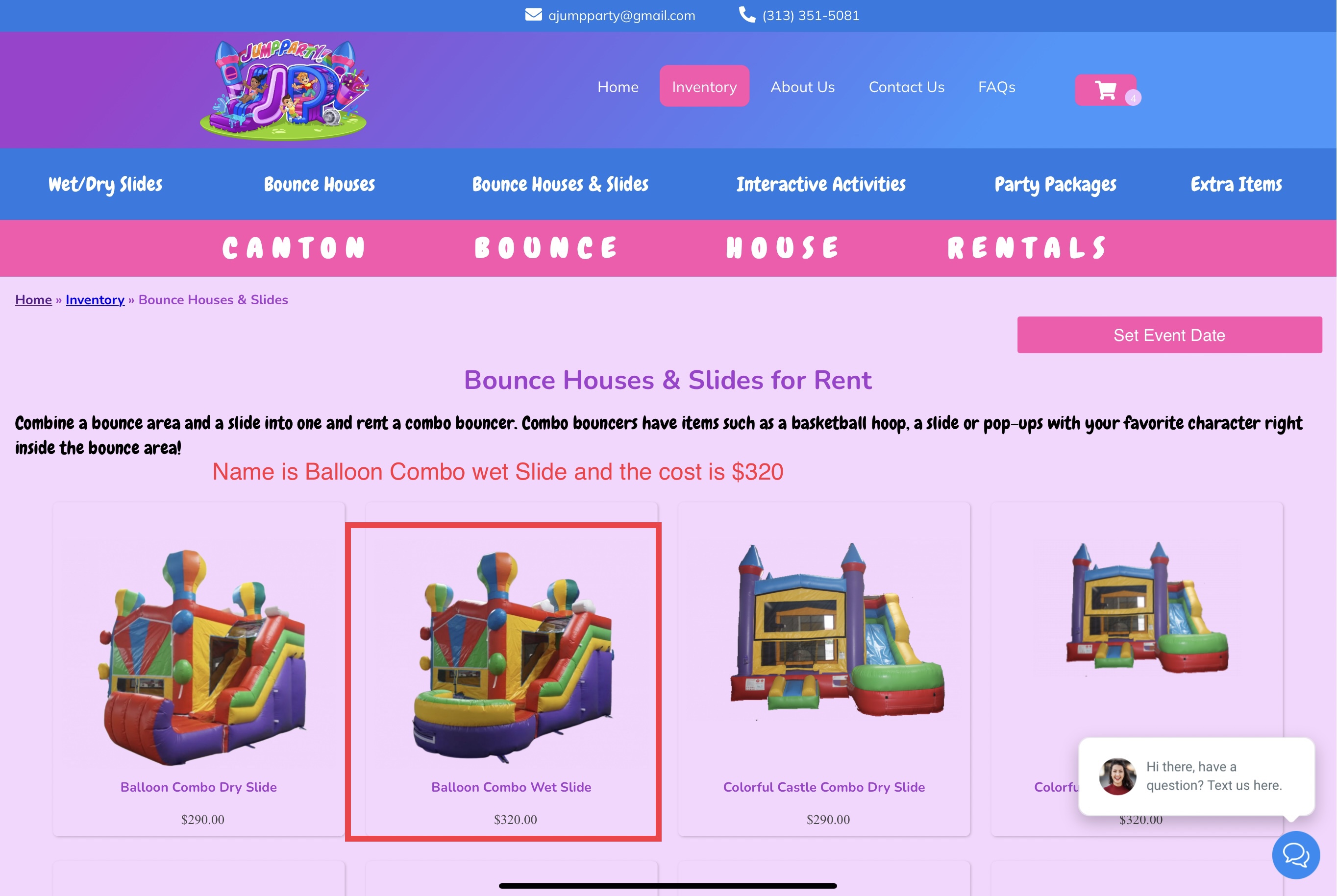Click the phone handset icon
The width and height of the screenshot is (1337, 896).
[747, 15]
